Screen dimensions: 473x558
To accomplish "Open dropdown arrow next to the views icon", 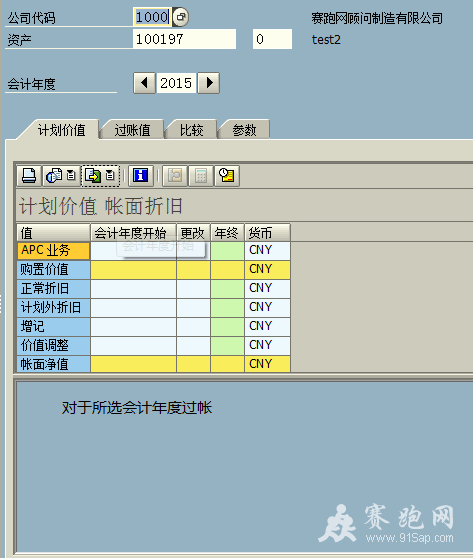I will click(72, 176).
